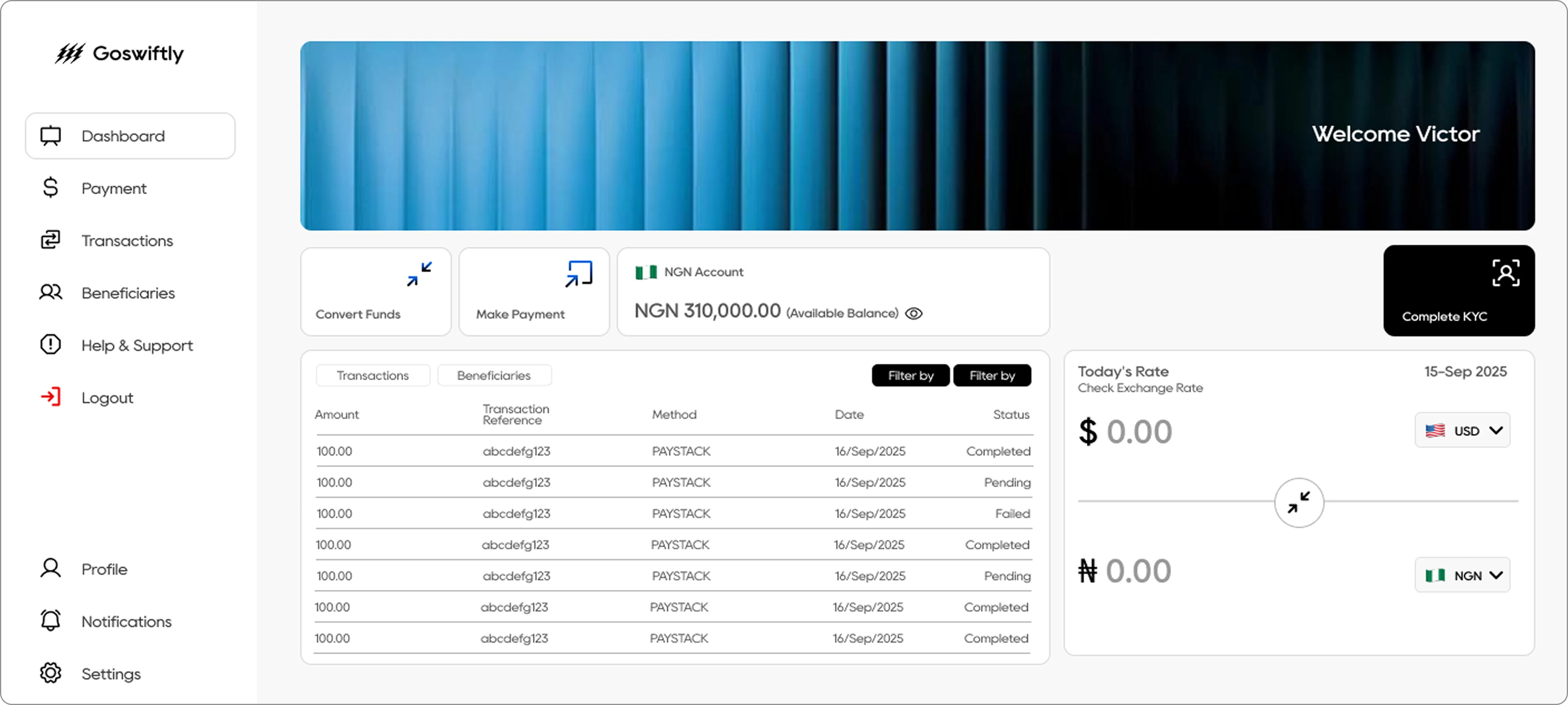
Task: Open Beneficiaries using the people icon
Action: (x=50, y=292)
